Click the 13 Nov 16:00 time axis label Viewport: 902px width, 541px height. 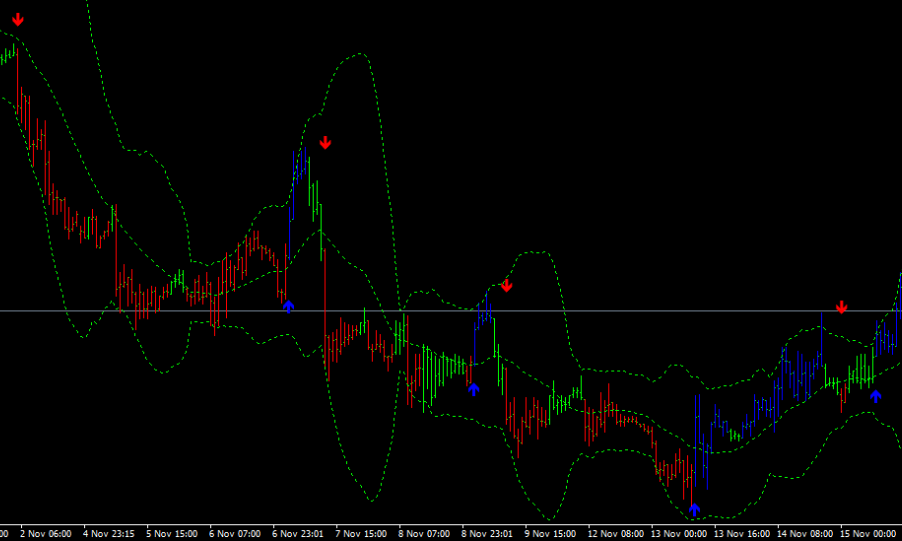pos(741,534)
